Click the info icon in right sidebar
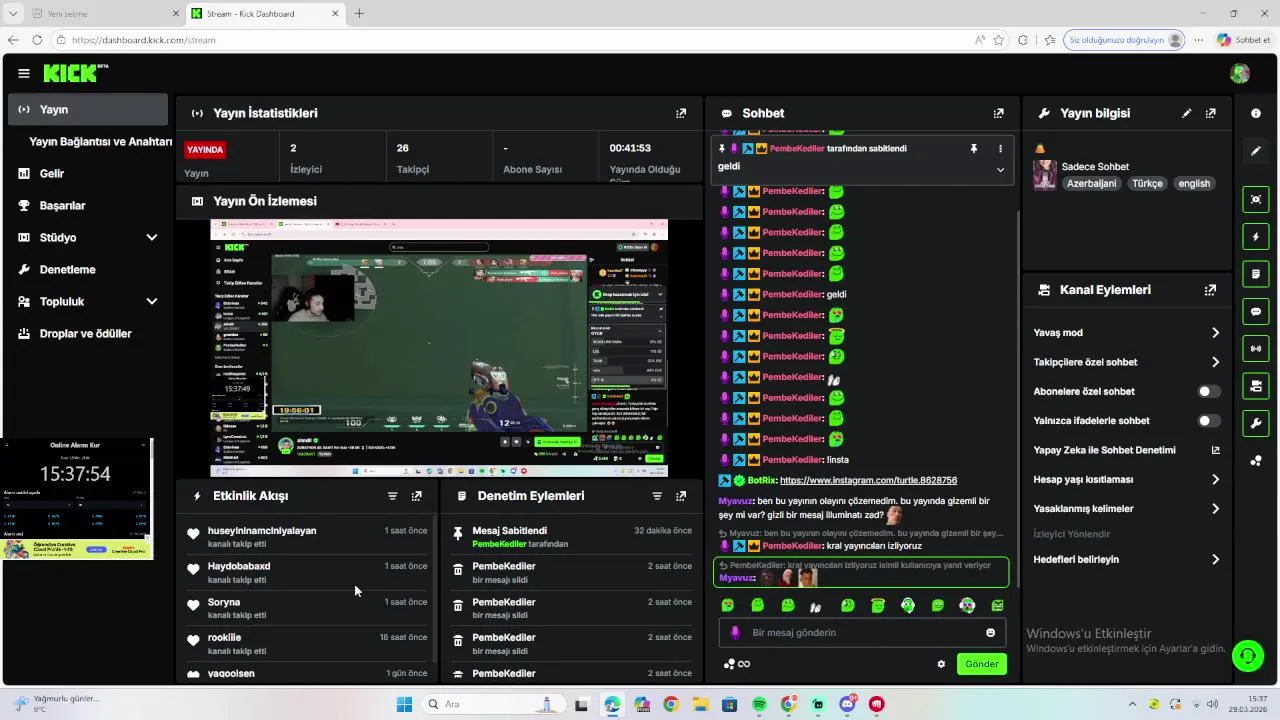 pyautogui.click(x=1256, y=113)
